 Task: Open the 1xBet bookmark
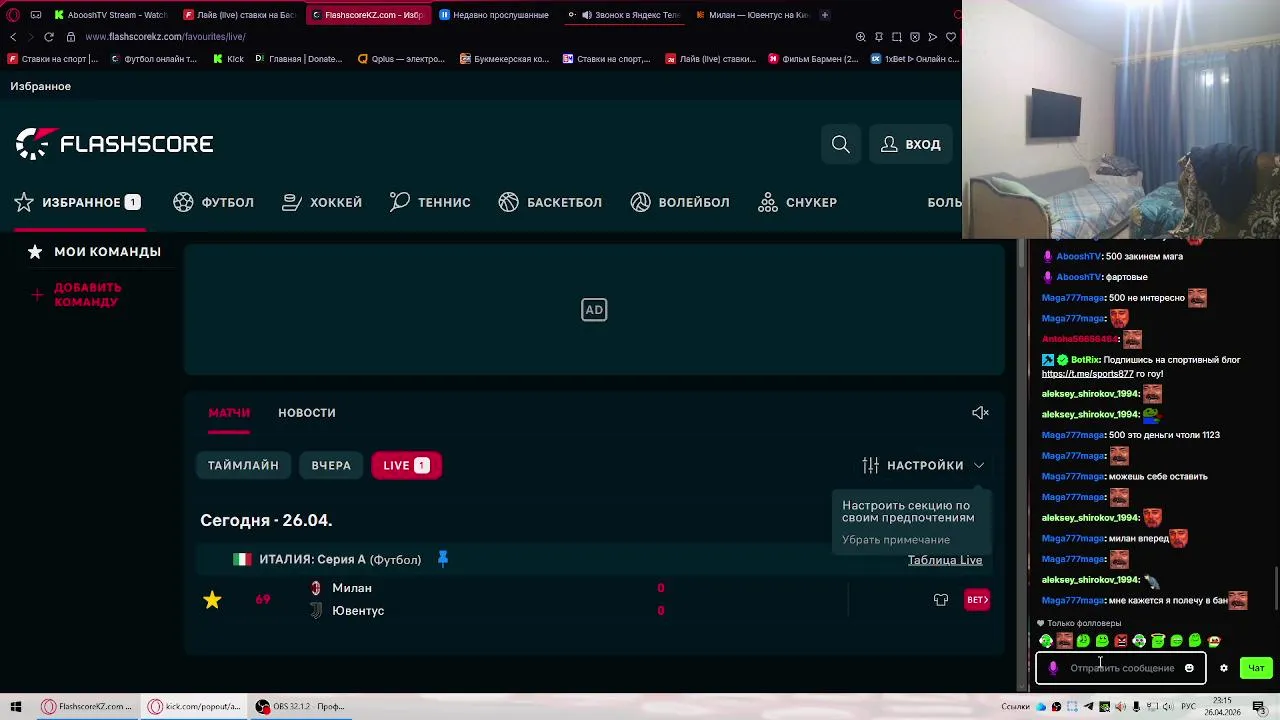click(914, 59)
